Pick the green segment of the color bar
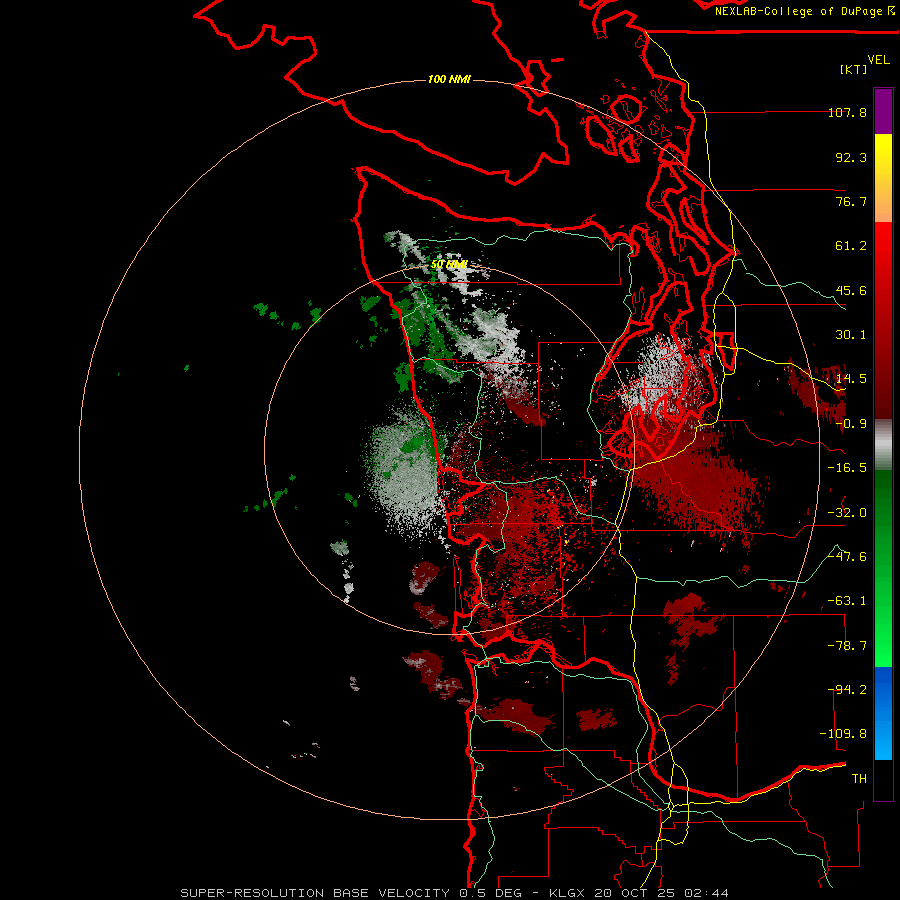This screenshot has width=900, height=900. coord(883,568)
